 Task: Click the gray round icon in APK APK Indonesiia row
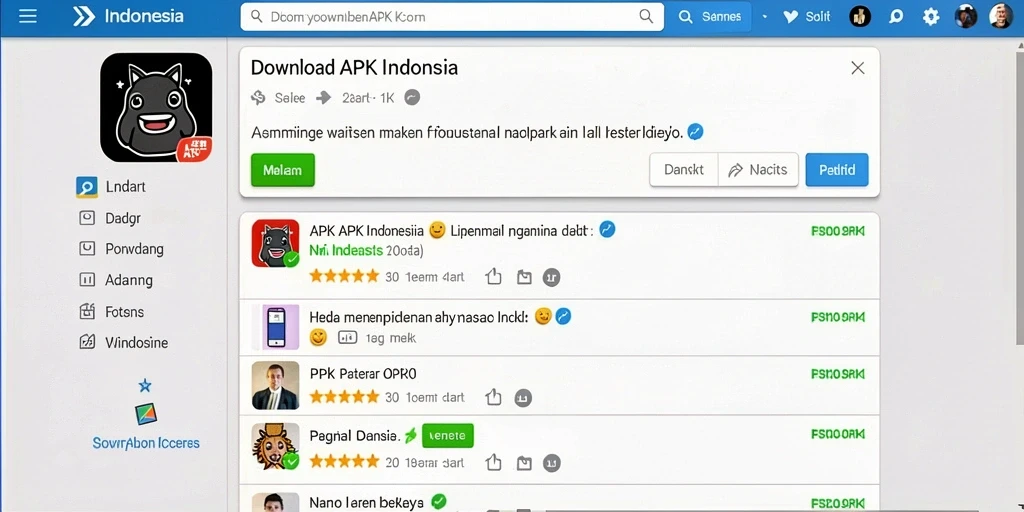552,278
